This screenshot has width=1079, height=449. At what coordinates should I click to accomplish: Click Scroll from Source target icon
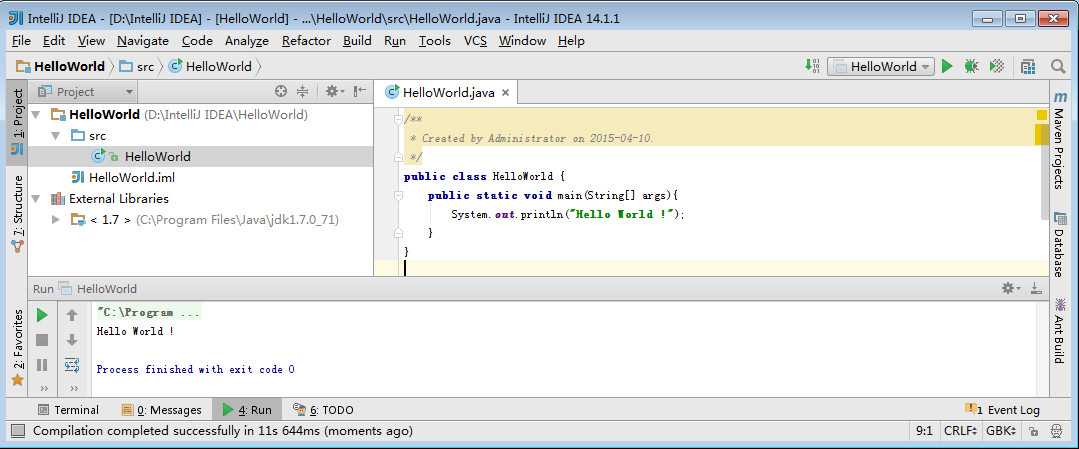[x=280, y=91]
